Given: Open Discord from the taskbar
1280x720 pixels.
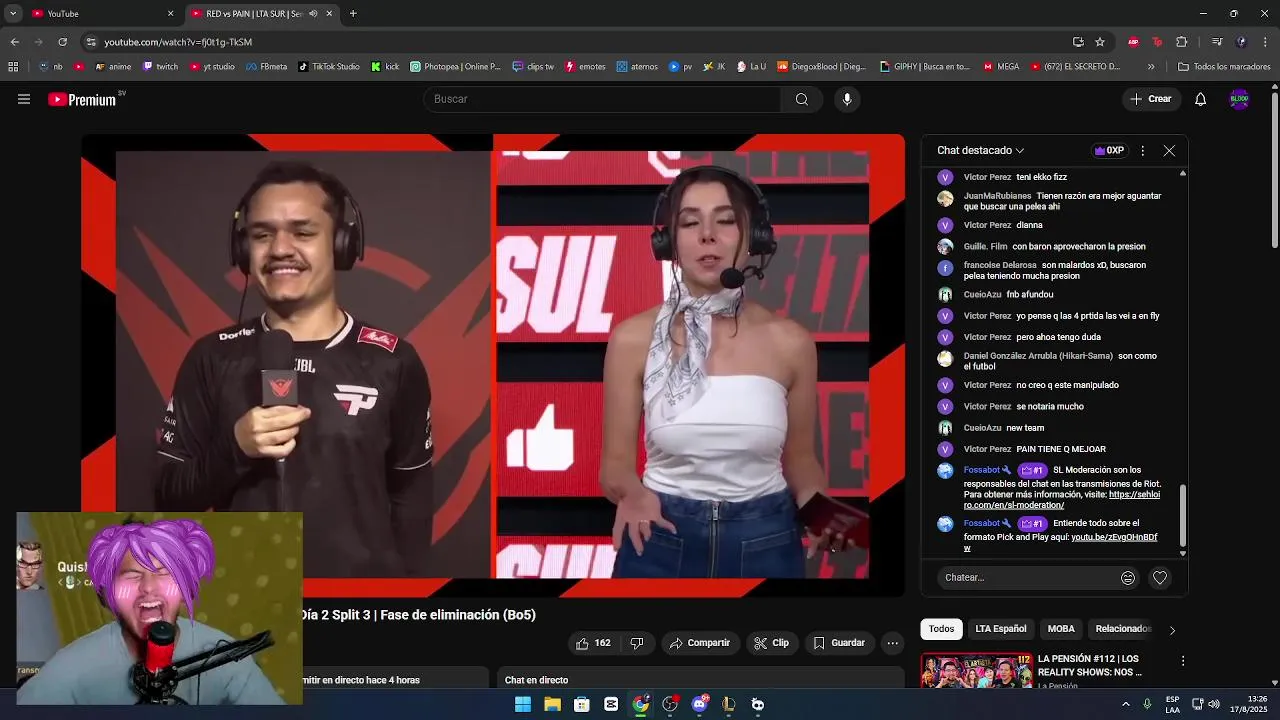Looking at the screenshot, I should coord(699,704).
